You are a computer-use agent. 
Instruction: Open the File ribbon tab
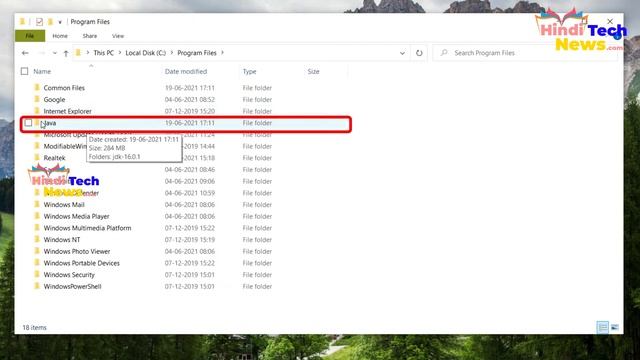point(30,36)
